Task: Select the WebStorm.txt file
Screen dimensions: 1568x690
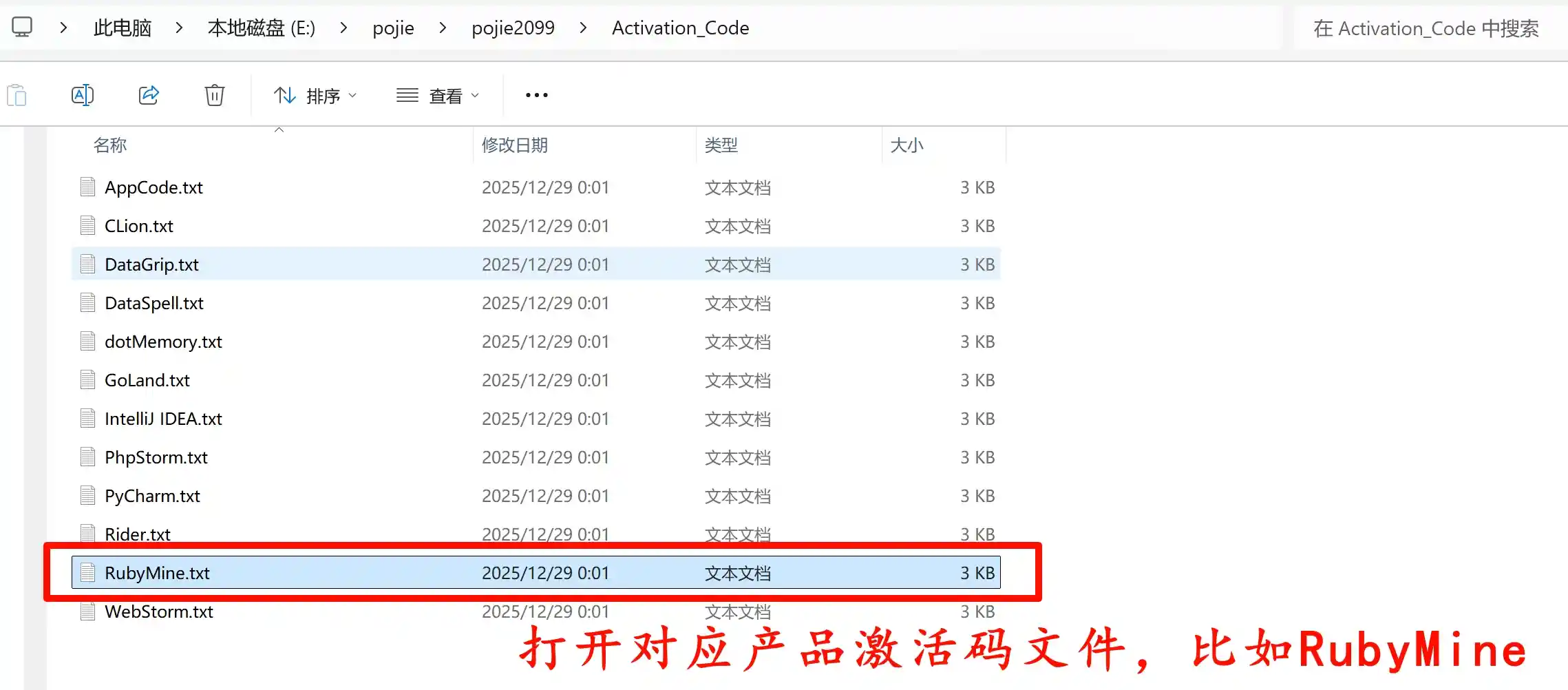Action: tap(159, 611)
